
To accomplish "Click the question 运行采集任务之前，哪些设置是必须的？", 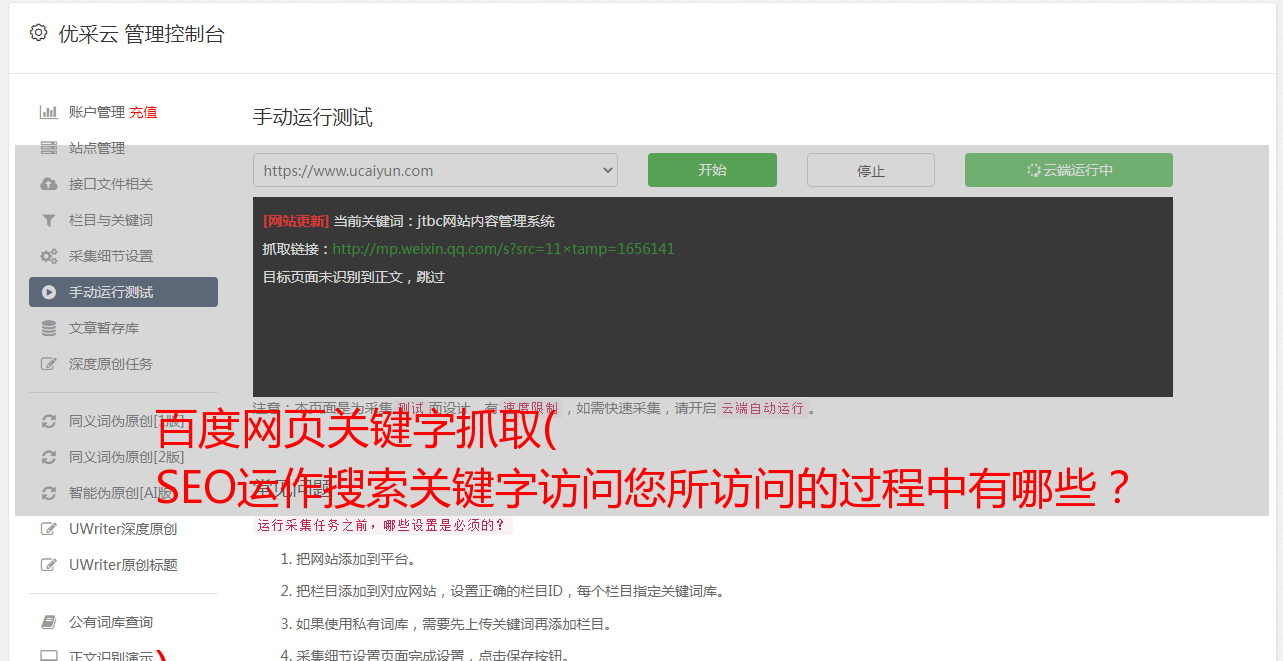I will 382,525.
